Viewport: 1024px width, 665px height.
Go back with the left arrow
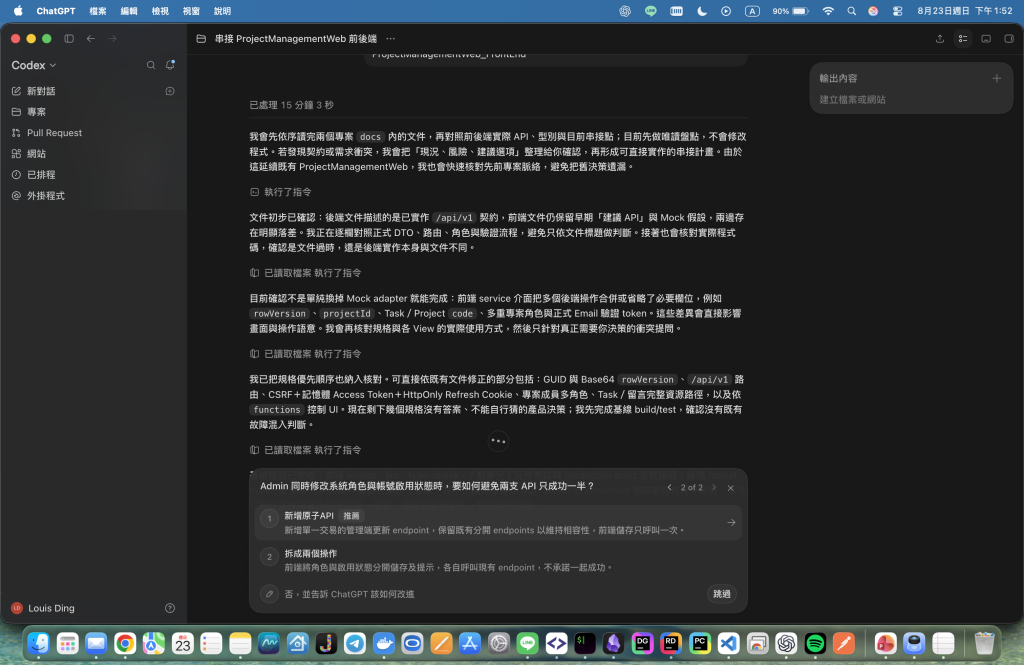(91, 39)
